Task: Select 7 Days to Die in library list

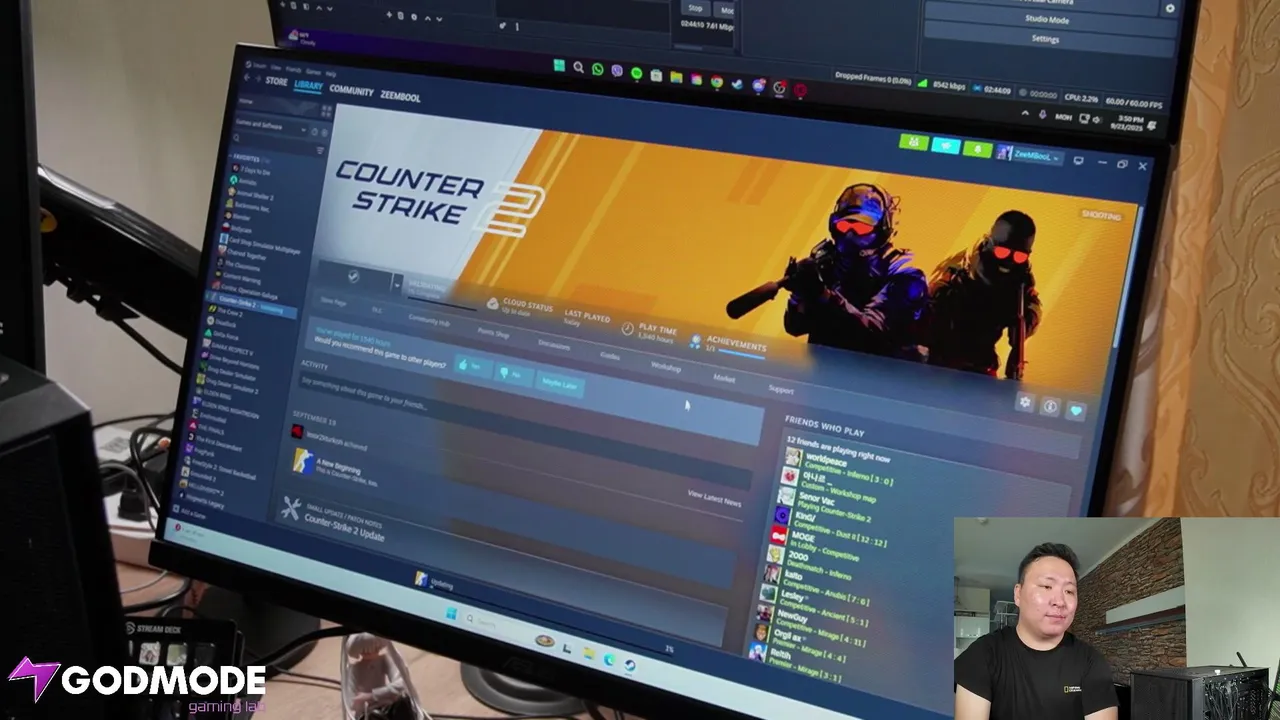Action: click(x=249, y=171)
